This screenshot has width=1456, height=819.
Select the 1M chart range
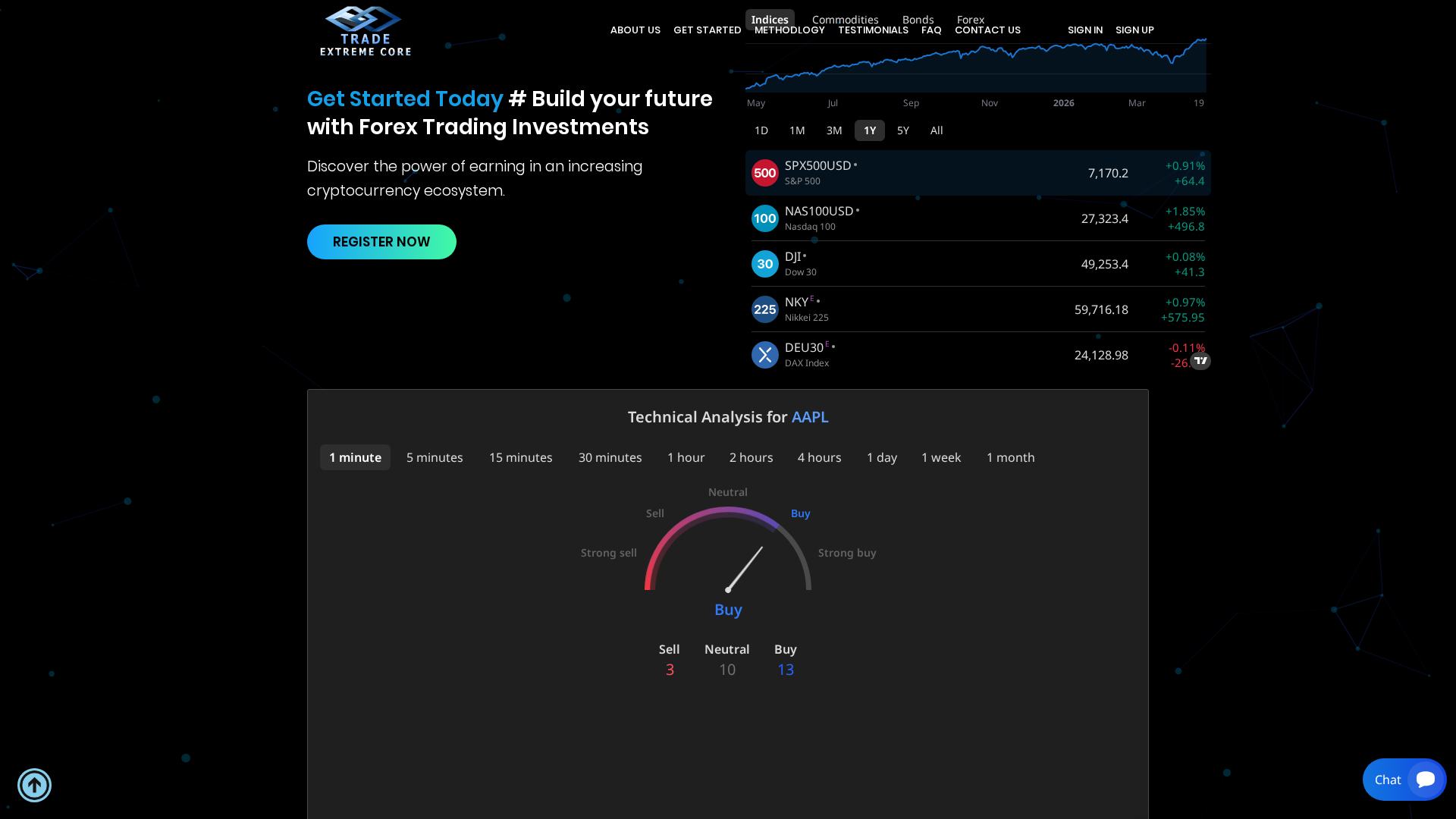797,130
